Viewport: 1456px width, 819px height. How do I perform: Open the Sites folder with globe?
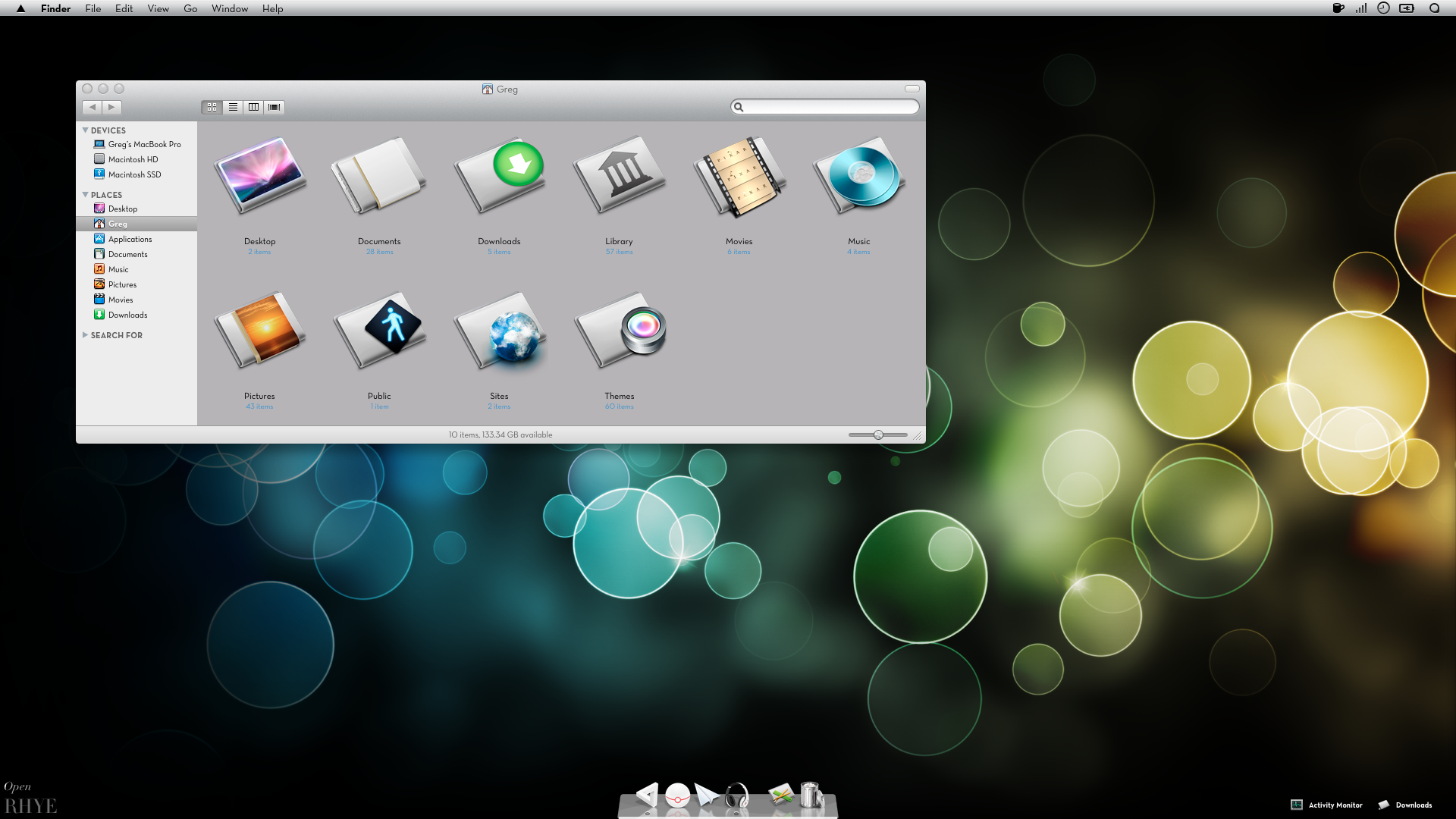click(x=499, y=332)
